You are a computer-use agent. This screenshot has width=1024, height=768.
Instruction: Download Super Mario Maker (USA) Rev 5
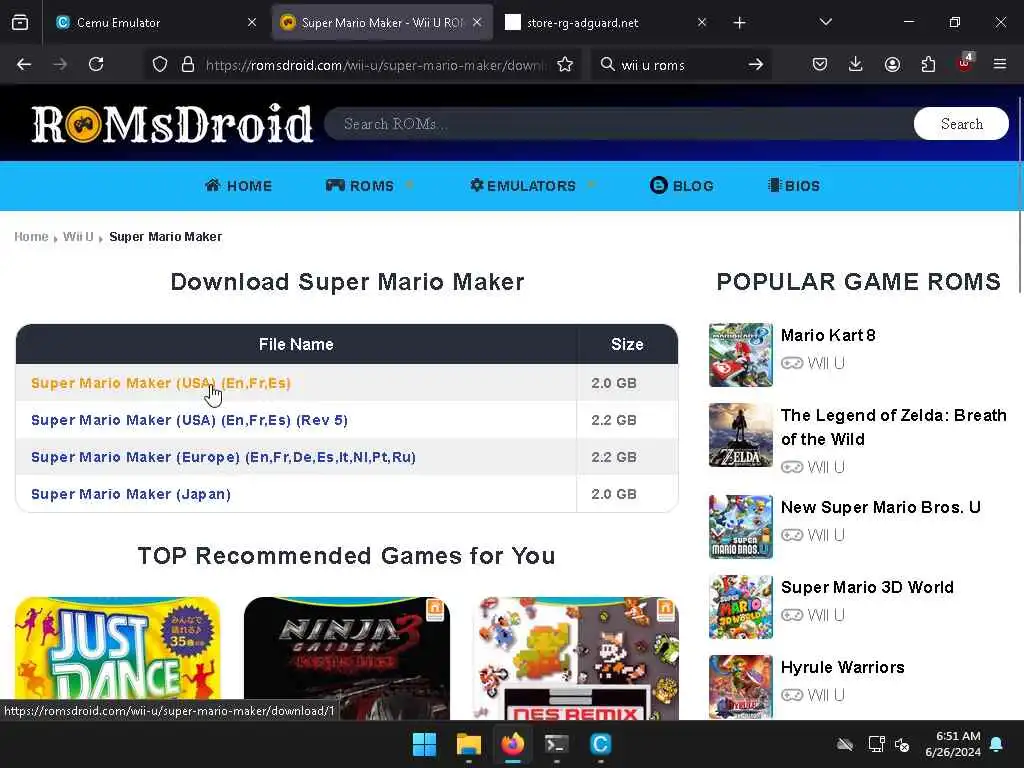pyautogui.click(x=189, y=420)
